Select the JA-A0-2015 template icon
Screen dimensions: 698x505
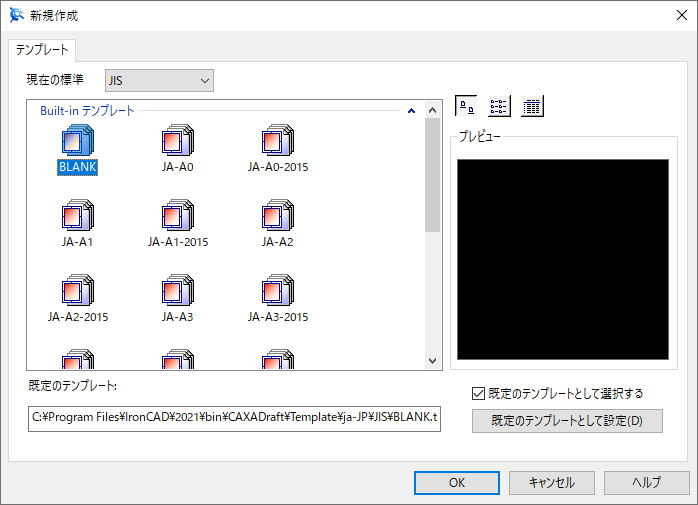tap(278, 140)
